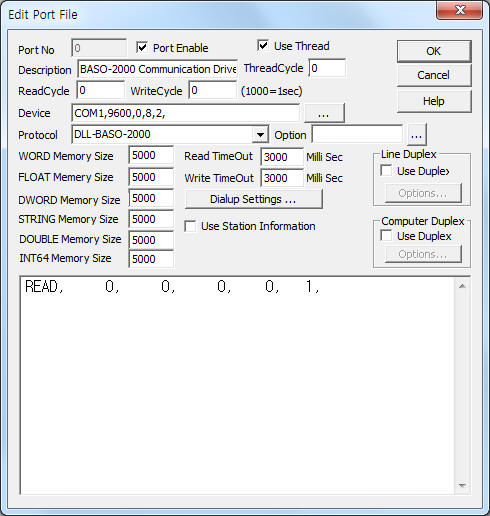The image size is (490, 516).
Task: Open Dialup Settings
Action: tap(253, 199)
